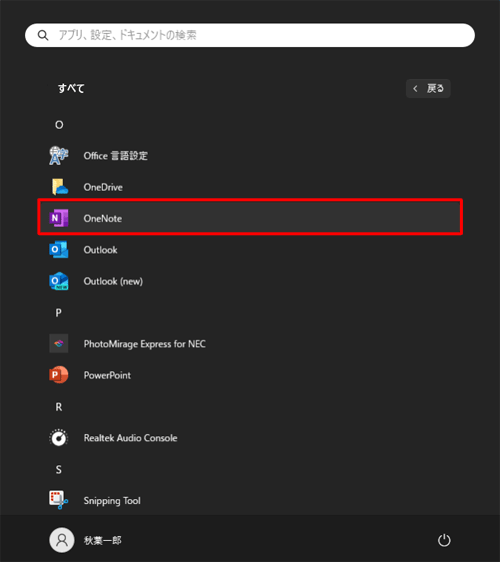Launch OneDrive from its folder icon
Image resolution: width=500 pixels, height=562 pixels.
[x=59, y=187]
